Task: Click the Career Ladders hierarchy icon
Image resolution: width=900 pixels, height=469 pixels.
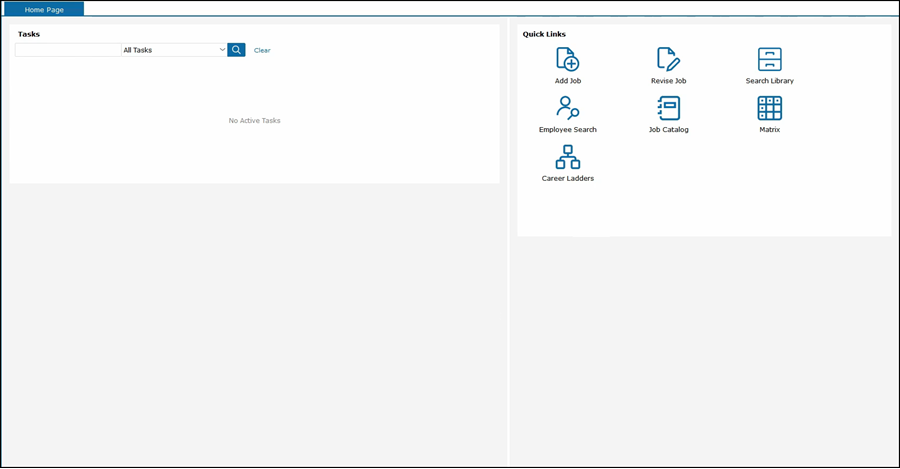Action: coord(567,157)
